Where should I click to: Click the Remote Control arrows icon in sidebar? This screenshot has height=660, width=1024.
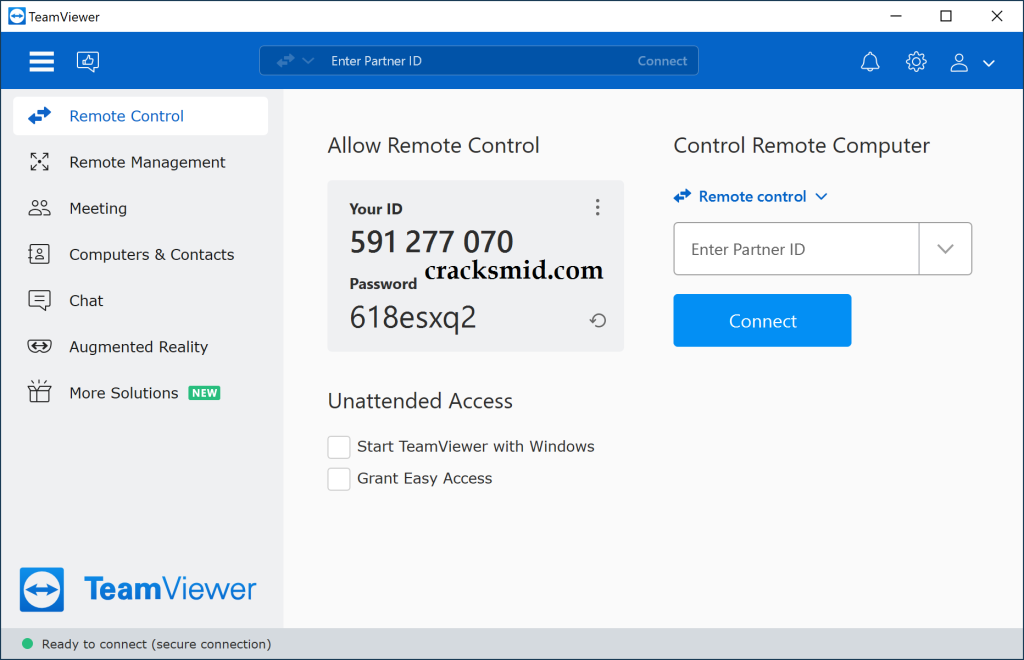click(x=39, y=116)
